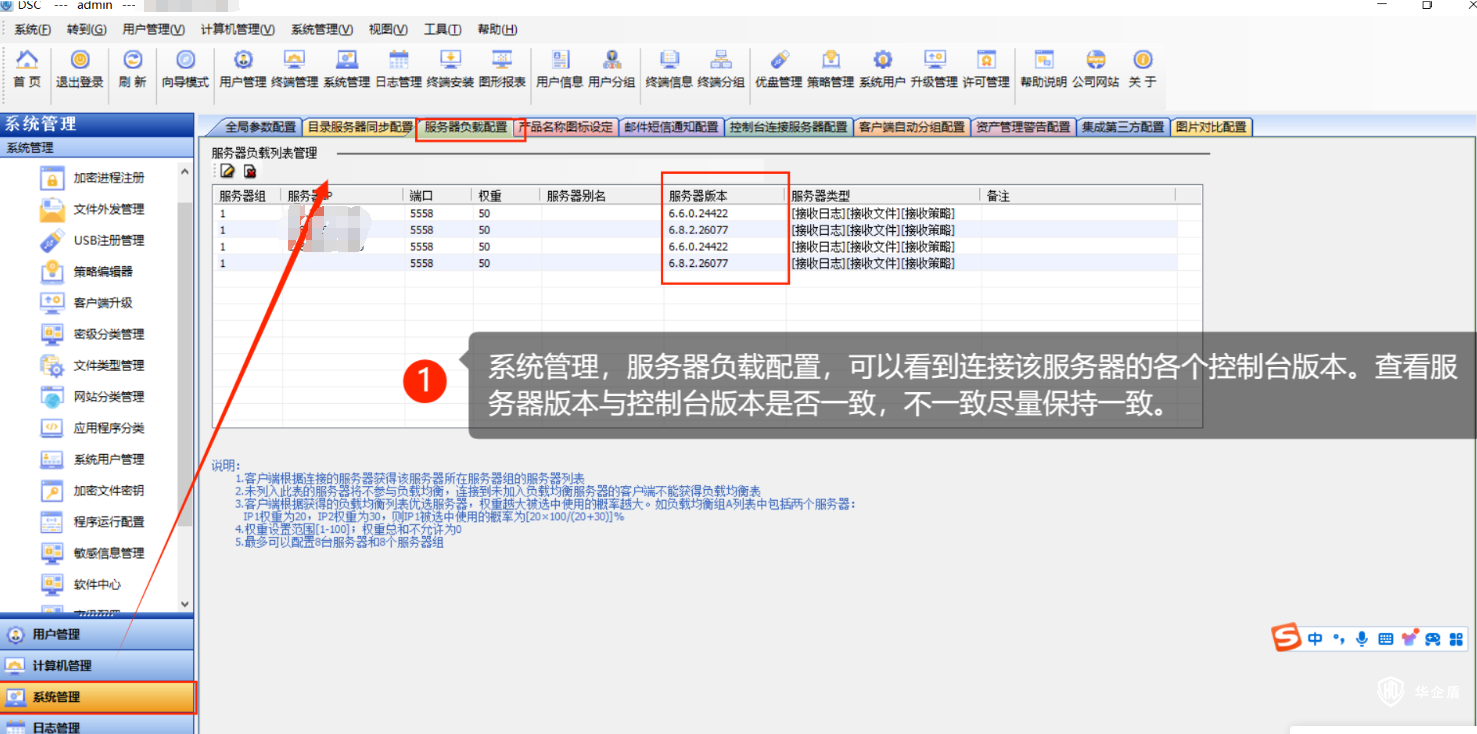Screen dimensions: 1477x734
Task: Open the 工具(T) menu
Action: click(442, 29)
